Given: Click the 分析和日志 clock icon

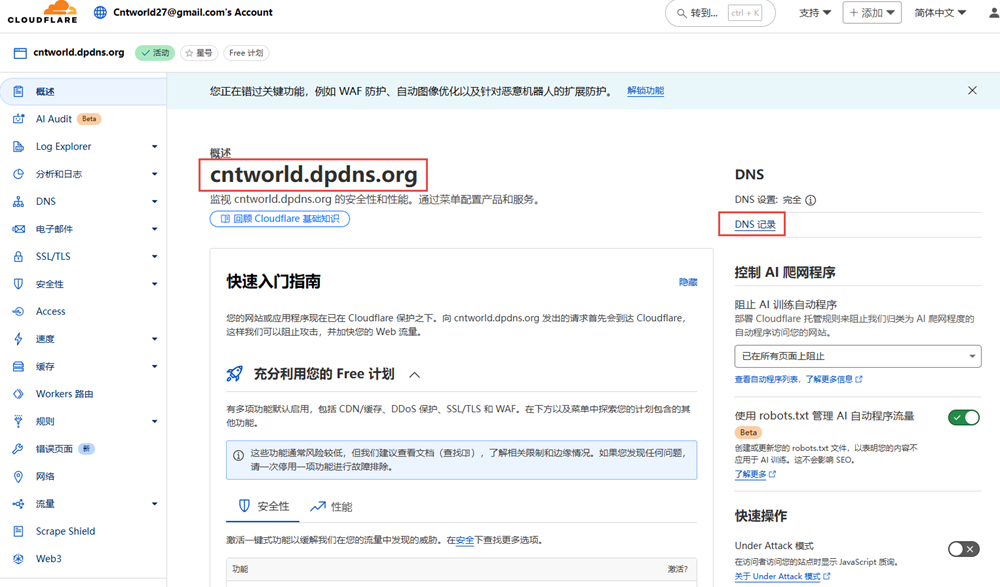Looking at the screenshot, I should tap(18, 174).
